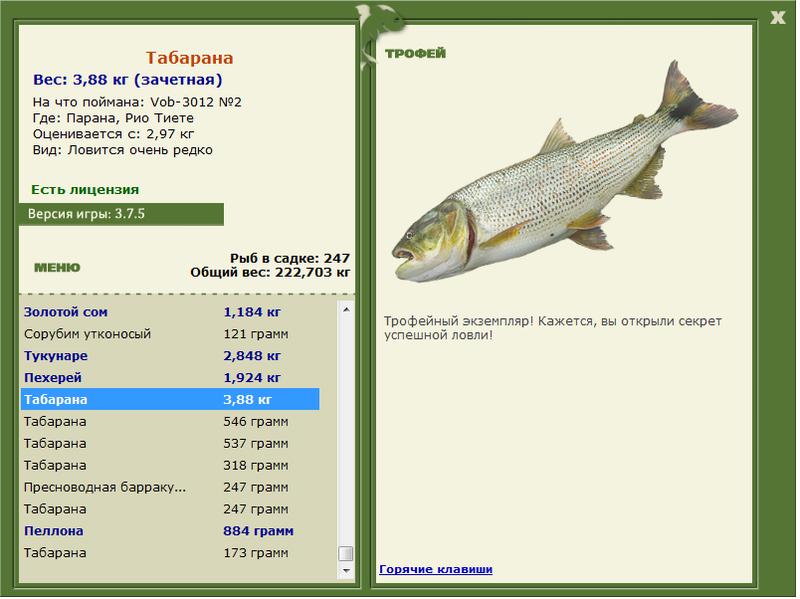Click the fish list scrollbar thumb
The width and height of the screenshot is (800, 599).
[x=346, y=554]
